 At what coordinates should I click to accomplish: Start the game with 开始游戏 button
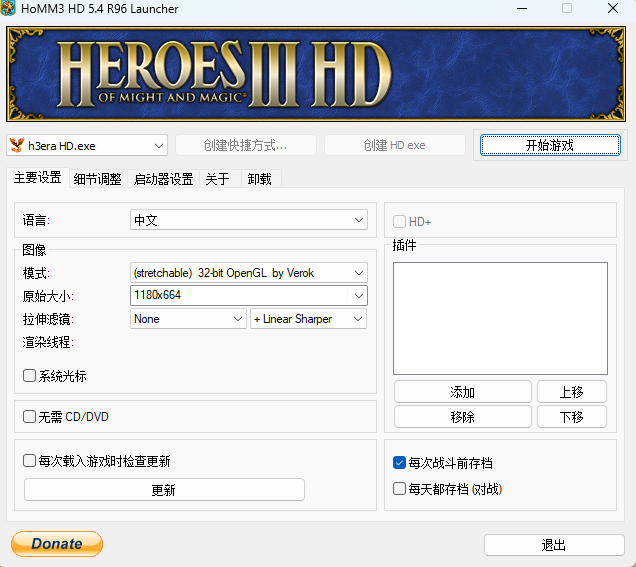coord(550,145)
